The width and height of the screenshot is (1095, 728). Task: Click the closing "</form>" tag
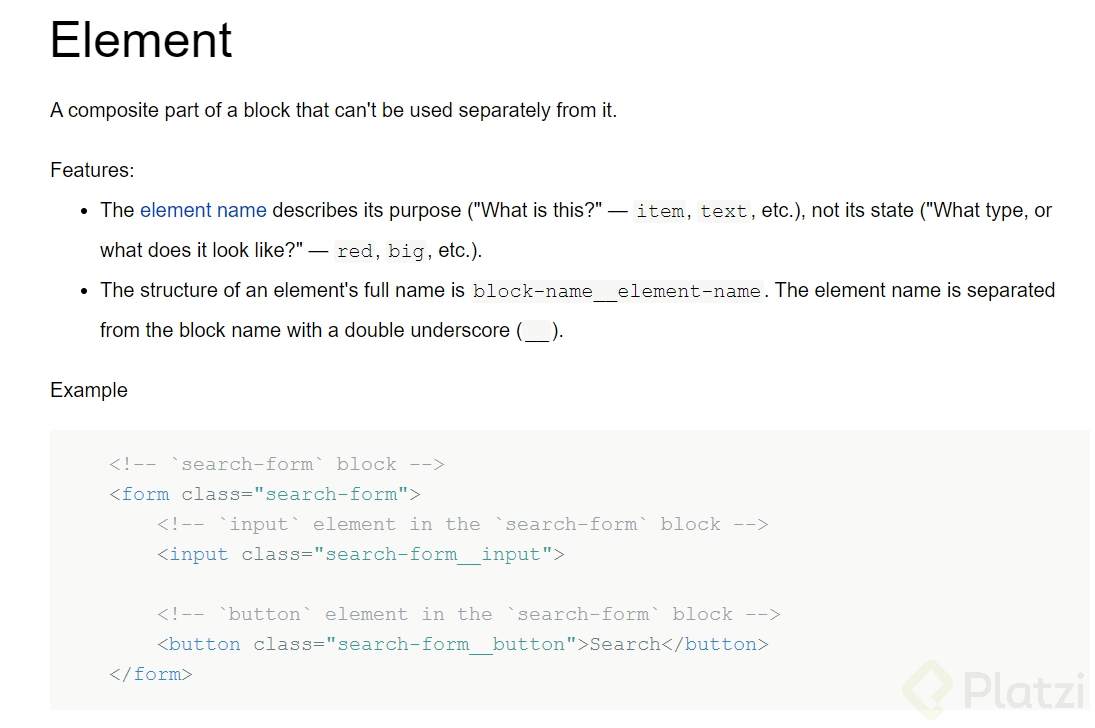tap(151, 674)
